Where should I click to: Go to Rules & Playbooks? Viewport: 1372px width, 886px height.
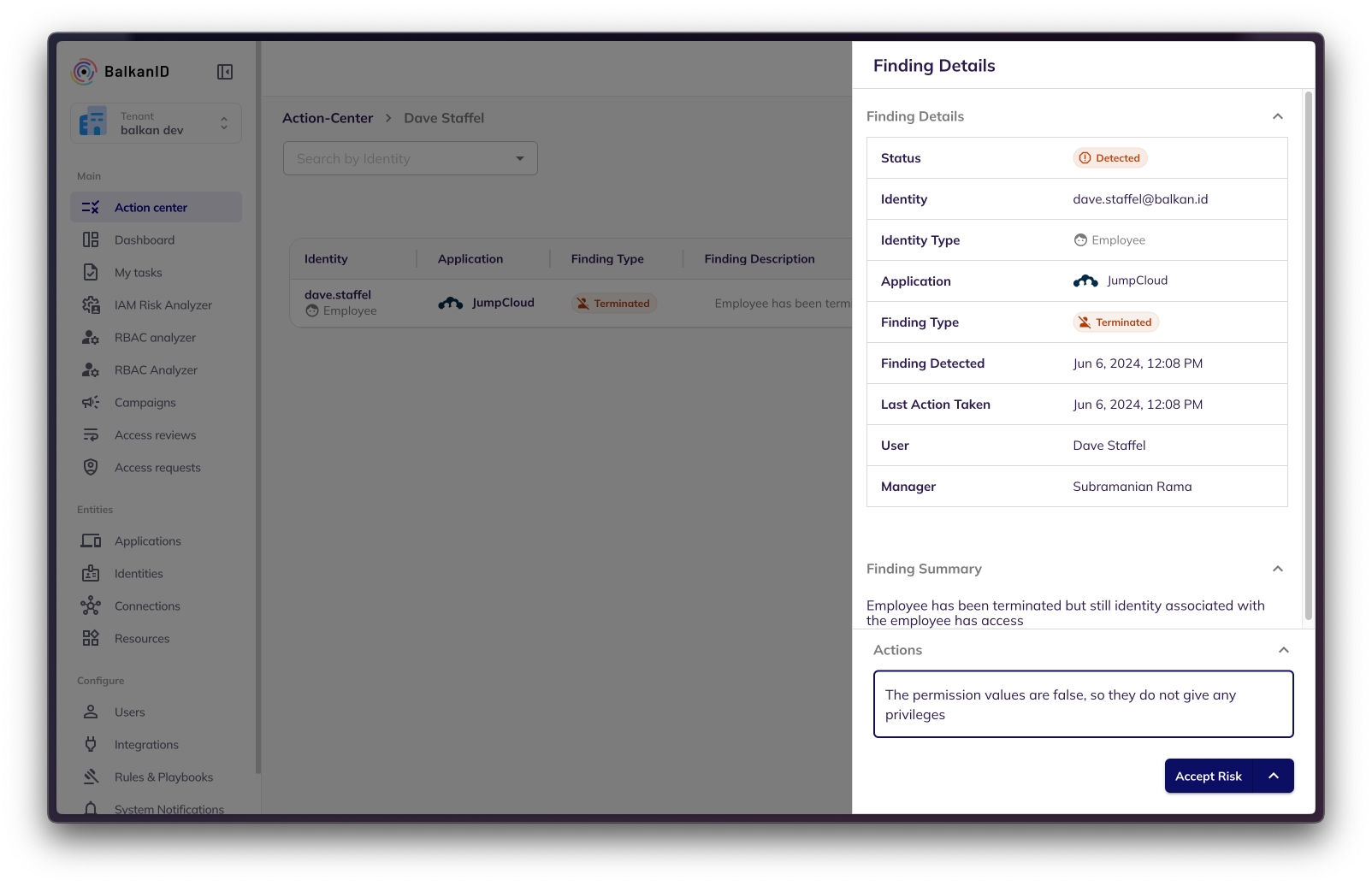coord(156,777)
